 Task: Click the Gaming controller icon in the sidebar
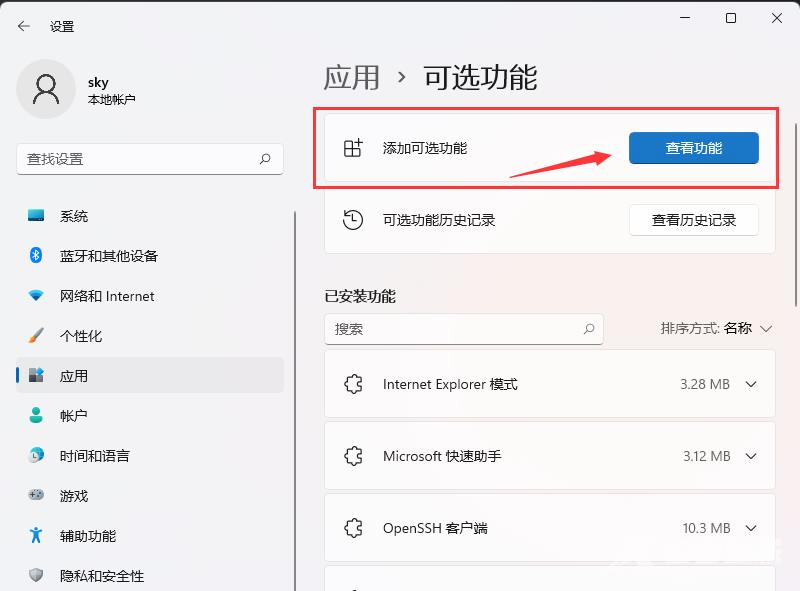36,495
